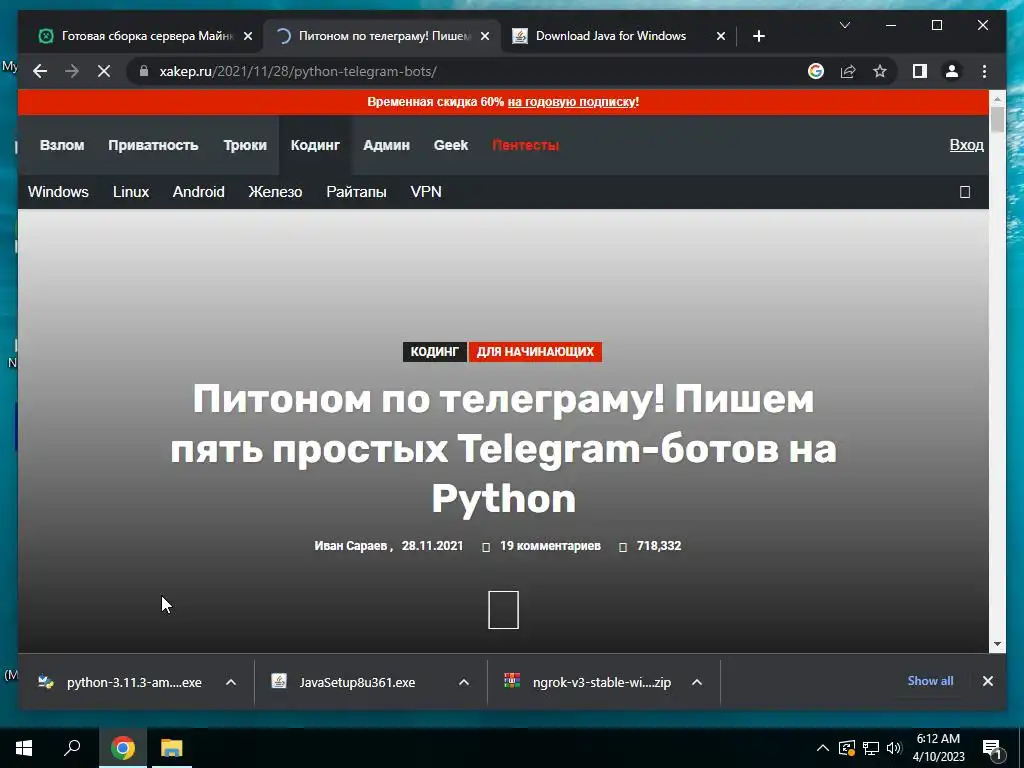Click the page vertical scrollbar thumb
1024x768 pixels.
point(997,120)
